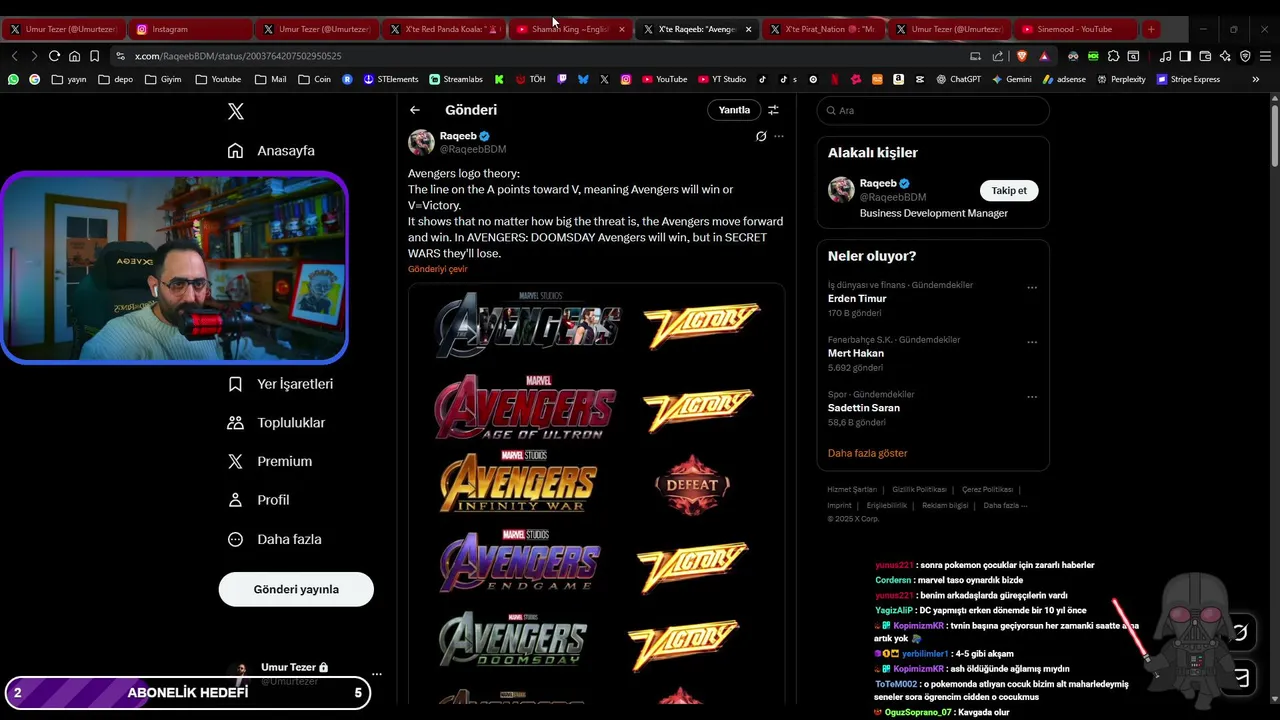The width and height of the screenshot is (1280, 720).
Task: Click the Grok icon on Raqeeb's post
Action: 761,136
